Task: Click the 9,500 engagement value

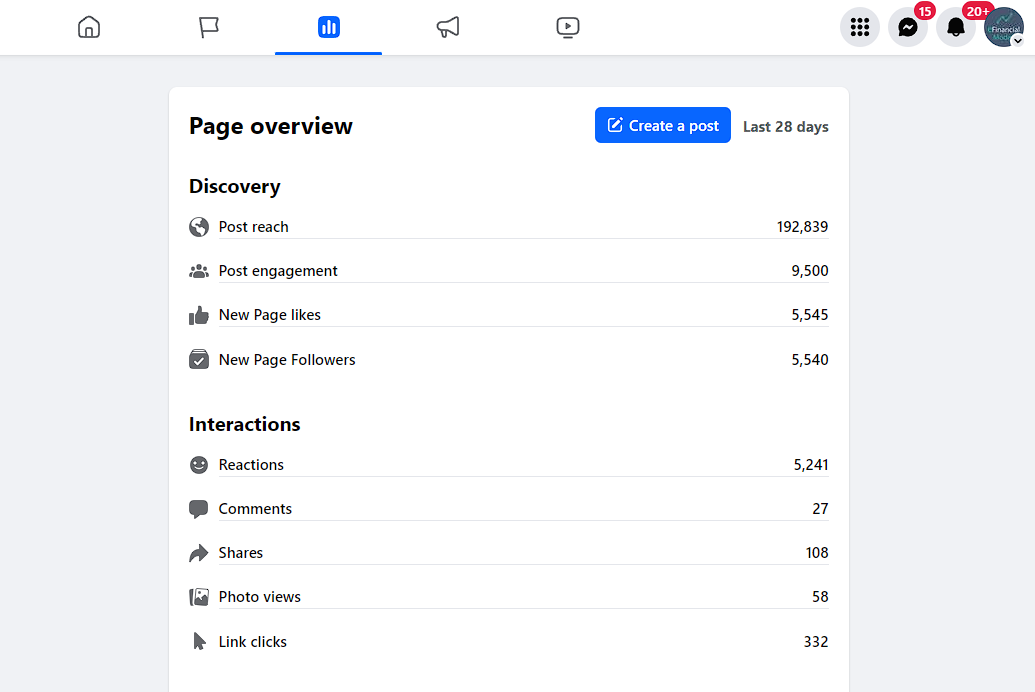Action: [809, 271]
